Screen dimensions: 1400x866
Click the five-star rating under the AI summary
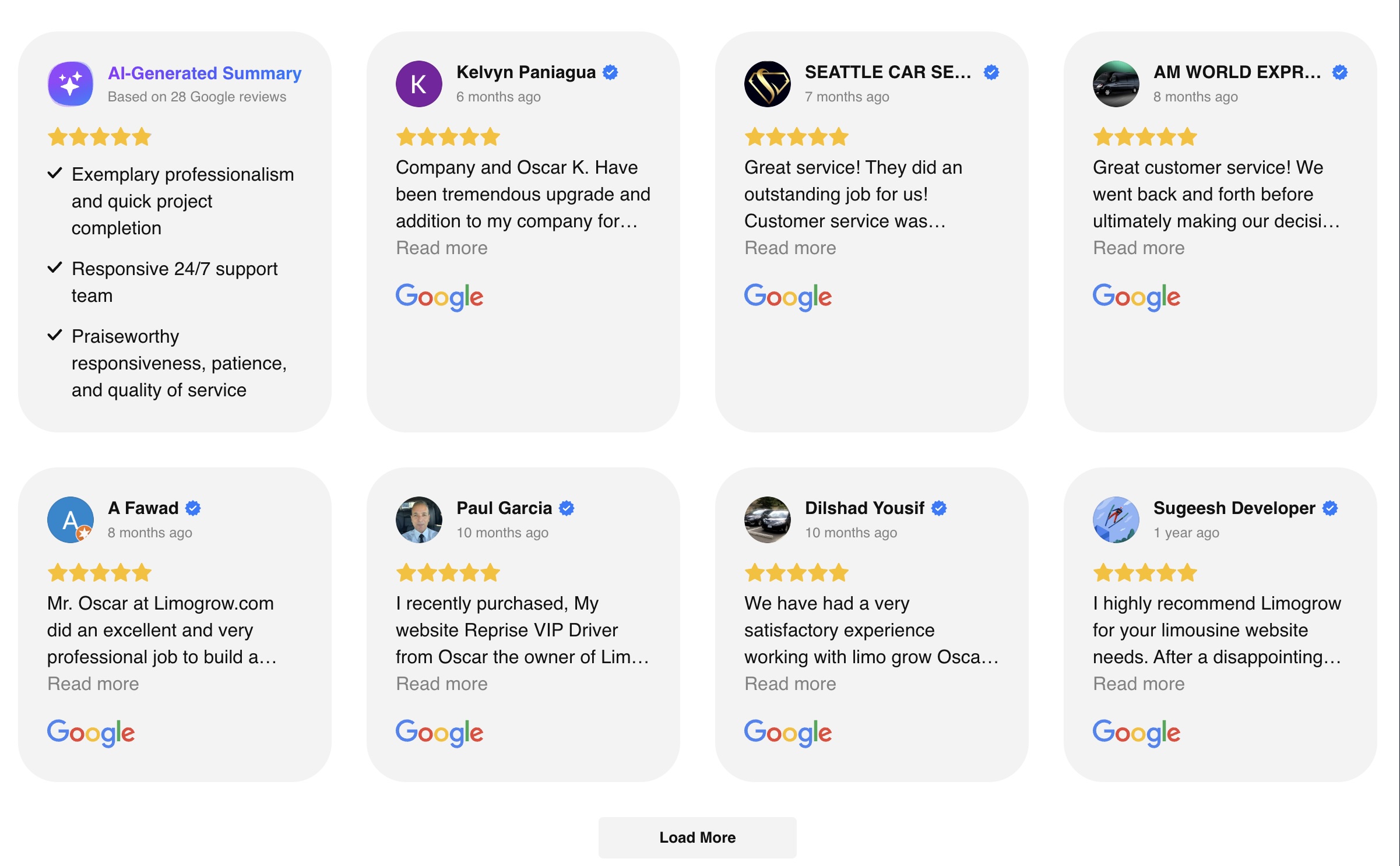(99, 136)
